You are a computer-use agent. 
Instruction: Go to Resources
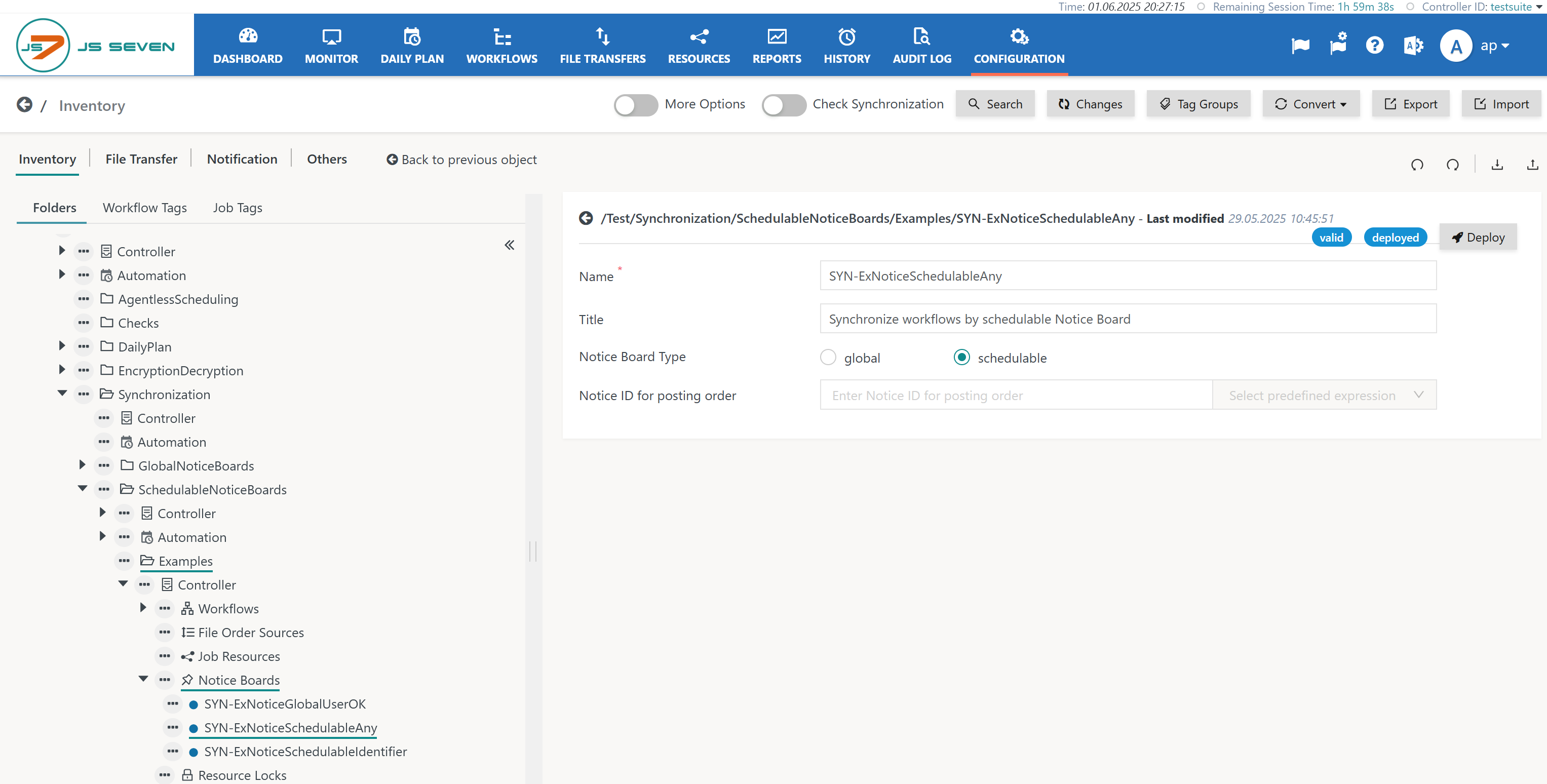coord(699,46)
